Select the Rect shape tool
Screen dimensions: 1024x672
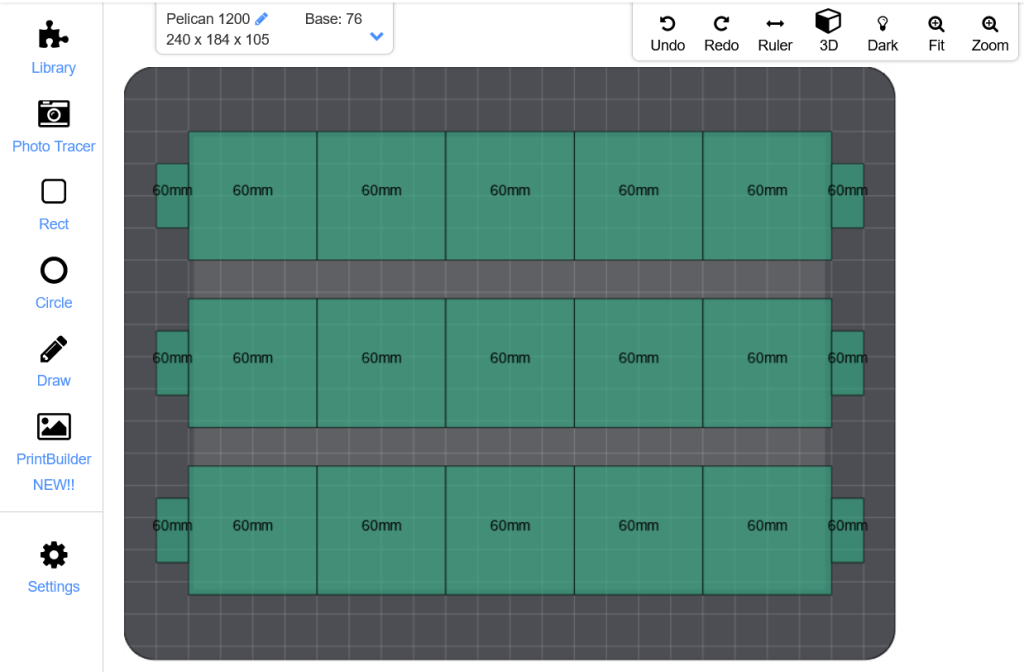tap(53, 192)
